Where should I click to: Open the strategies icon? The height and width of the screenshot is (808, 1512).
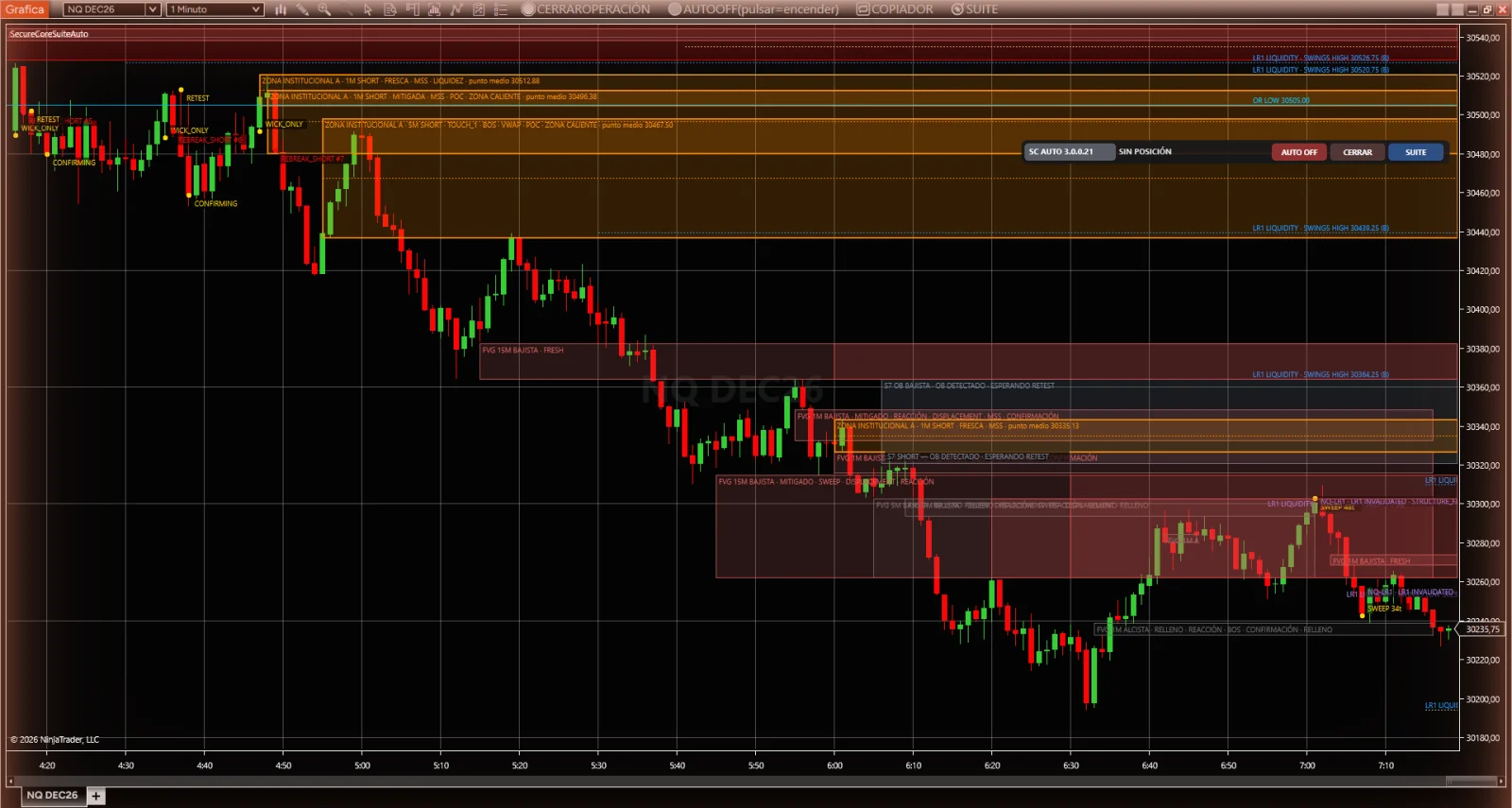(x=478, y=9)
